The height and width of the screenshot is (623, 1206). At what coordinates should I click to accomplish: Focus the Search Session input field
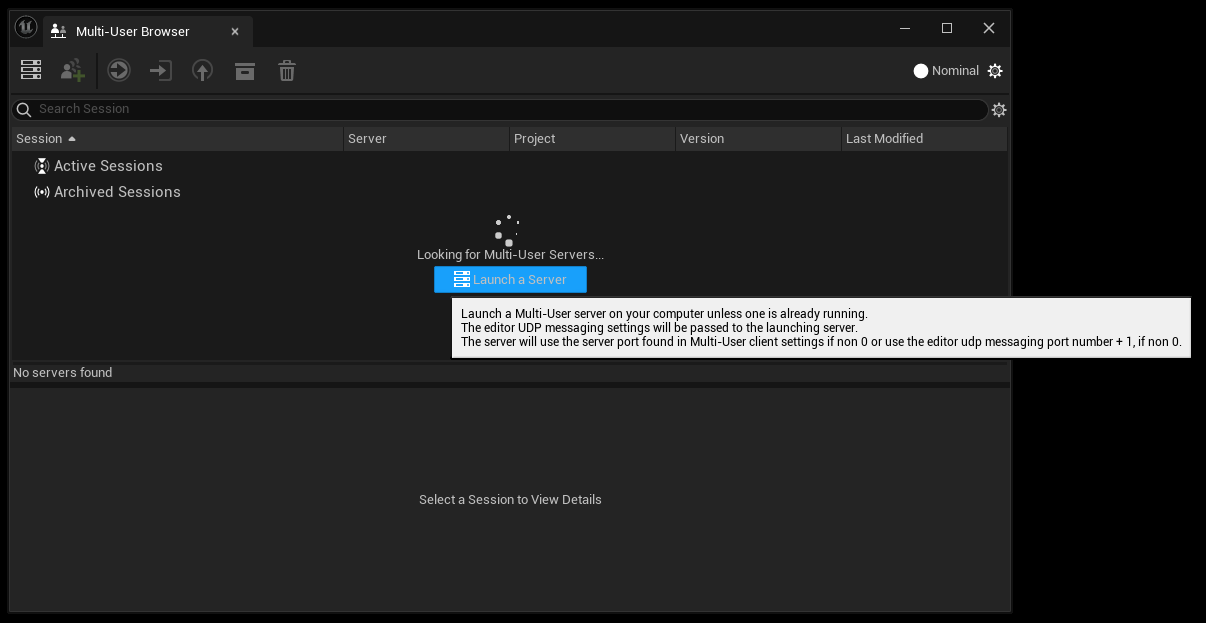point(500,109)
